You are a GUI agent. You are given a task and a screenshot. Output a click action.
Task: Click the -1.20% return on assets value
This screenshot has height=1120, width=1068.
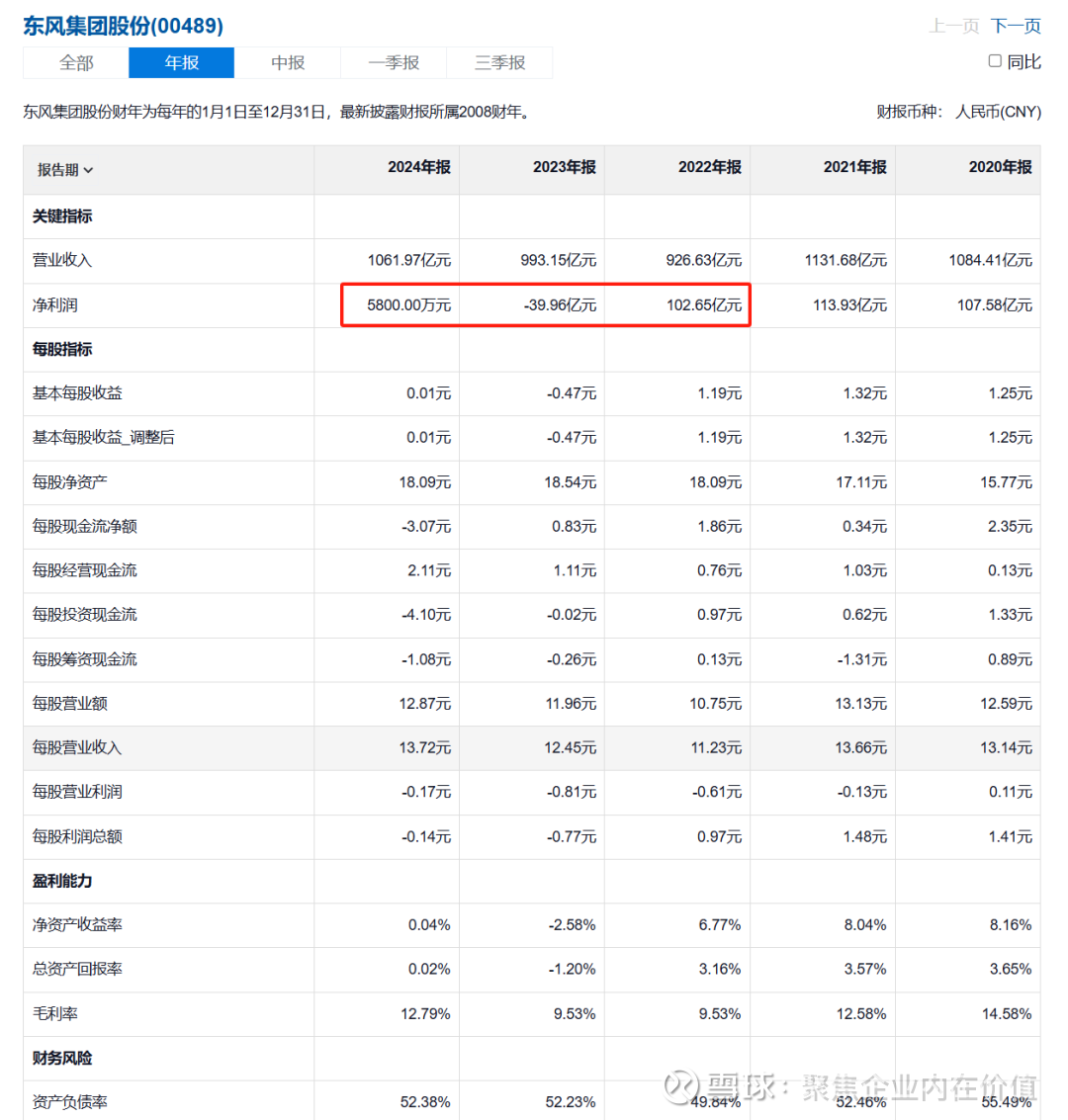(573, 969)
